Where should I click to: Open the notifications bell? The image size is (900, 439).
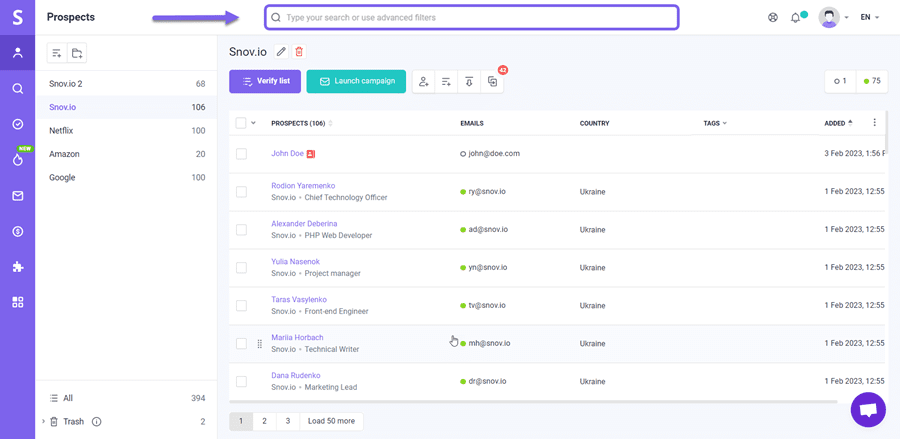tap(795, 18)
